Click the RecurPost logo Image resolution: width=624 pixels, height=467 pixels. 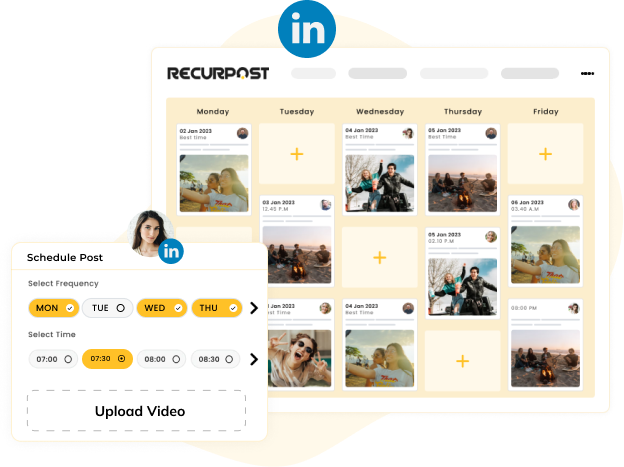coord(218,73)
